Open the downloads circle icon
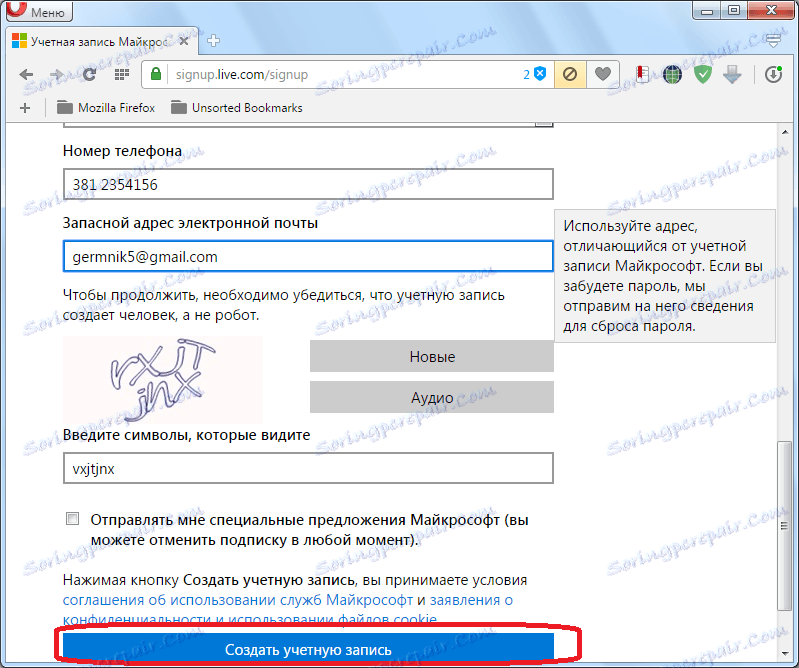 coord(774,74)
